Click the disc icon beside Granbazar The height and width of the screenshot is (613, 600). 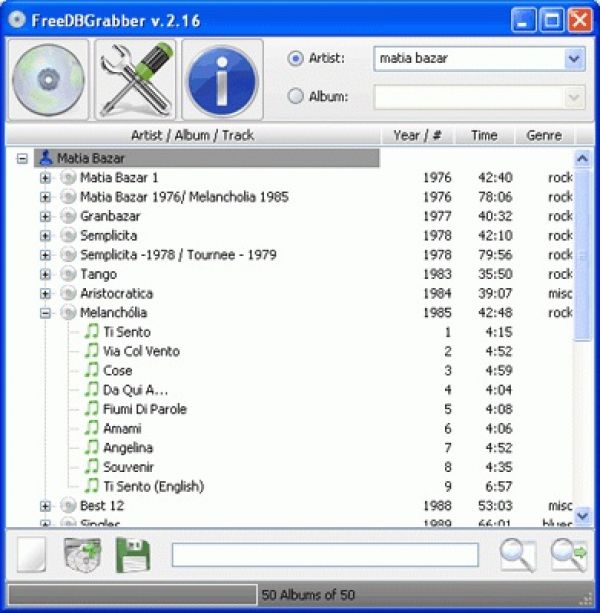(x=68, y=216)
